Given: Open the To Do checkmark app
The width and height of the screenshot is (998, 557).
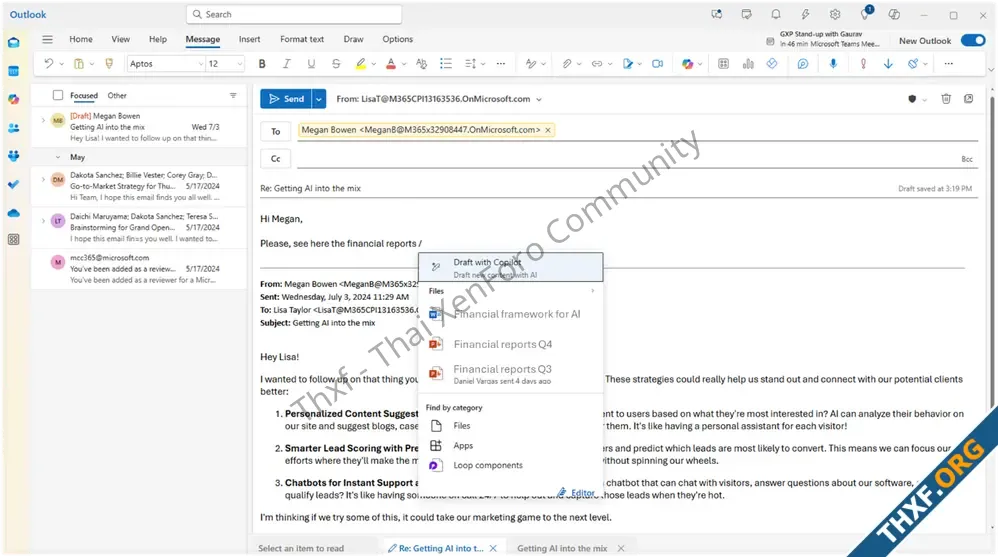Looking at the screenshot, I should [13, 185].
